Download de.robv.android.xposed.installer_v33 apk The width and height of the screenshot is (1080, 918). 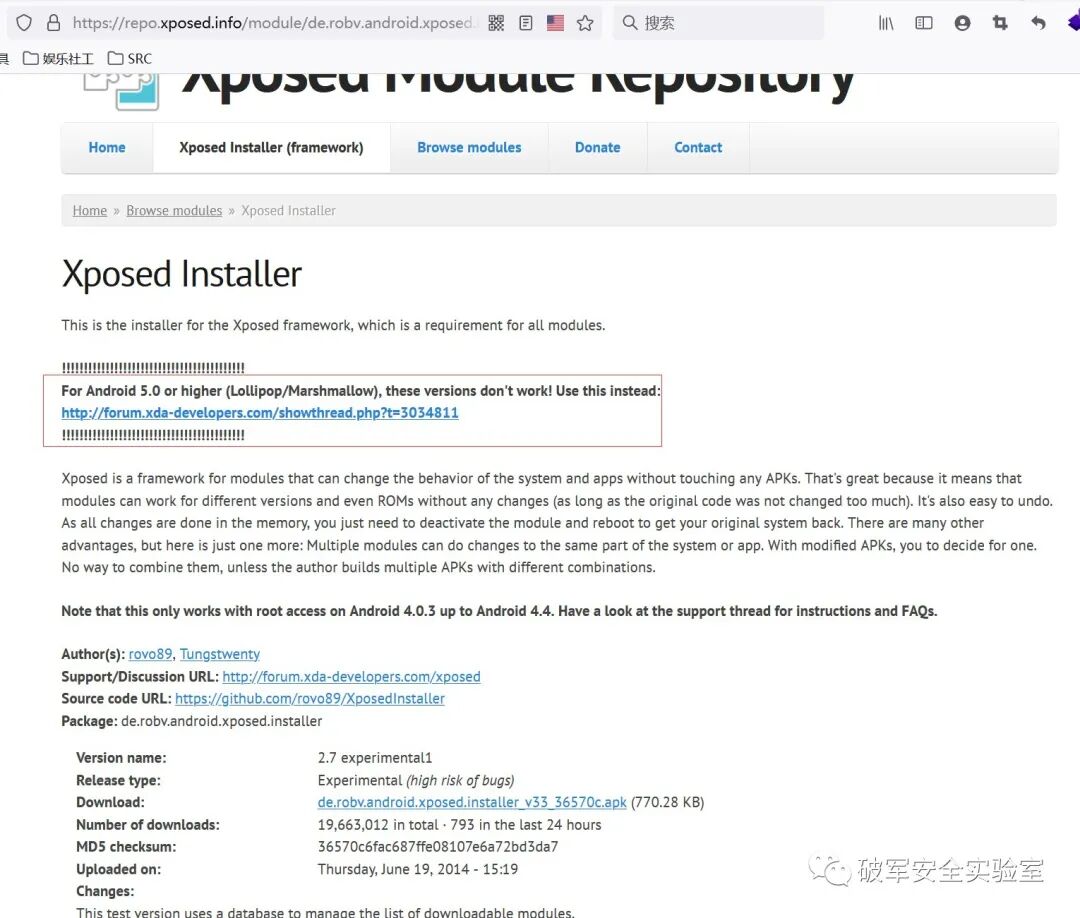[x=472, y=802]
